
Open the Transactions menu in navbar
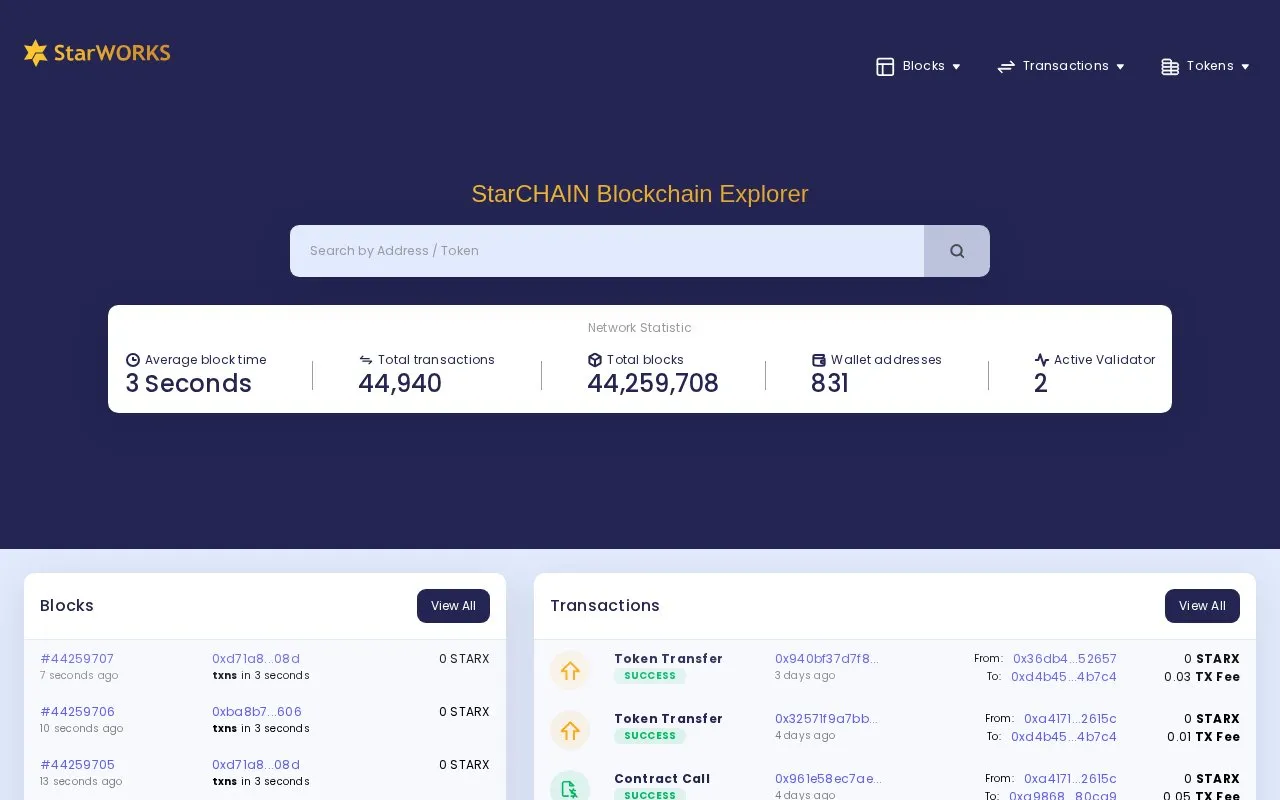pyautogui.click(x=1061, y=66)
